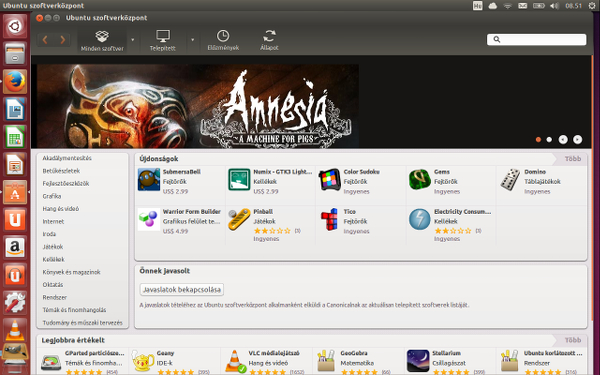
Task: Expand the Minden szoftver dropdown arrow
Action: [x=133, y=40]
